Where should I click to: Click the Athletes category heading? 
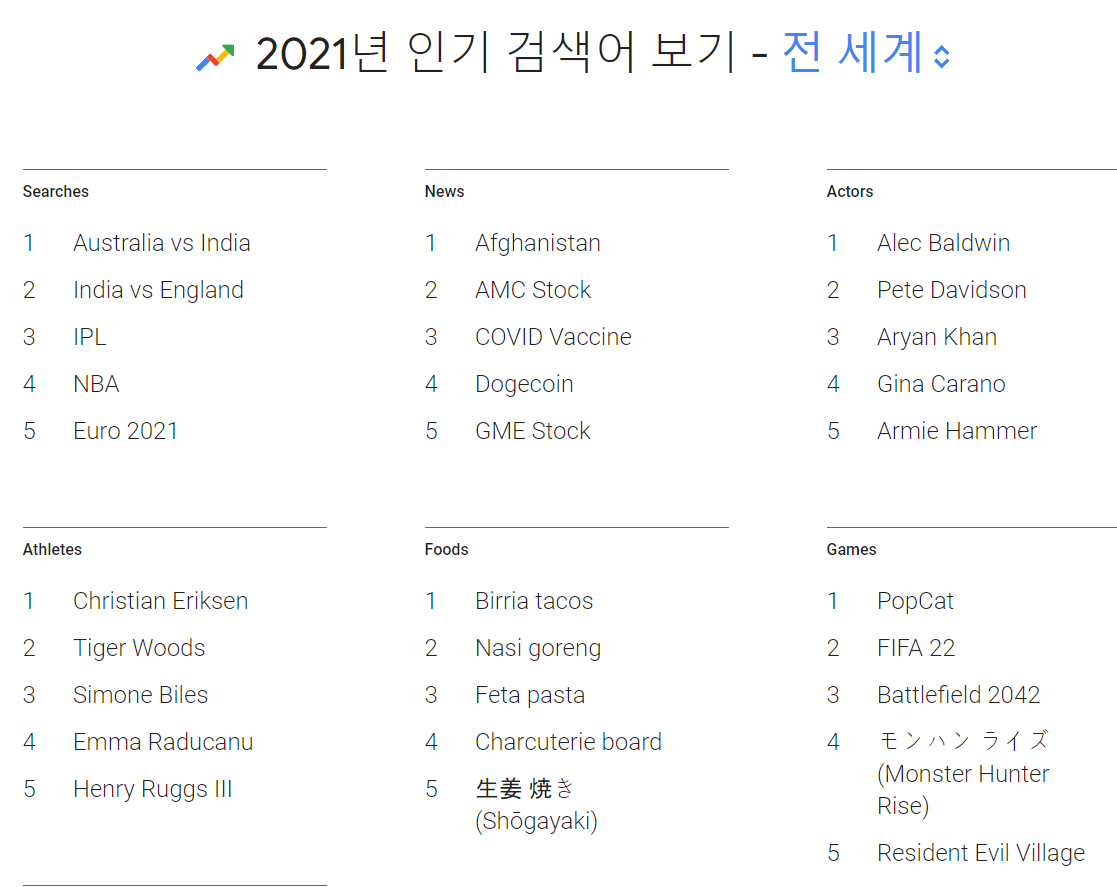pyautogui.click(x=52, y=549)
